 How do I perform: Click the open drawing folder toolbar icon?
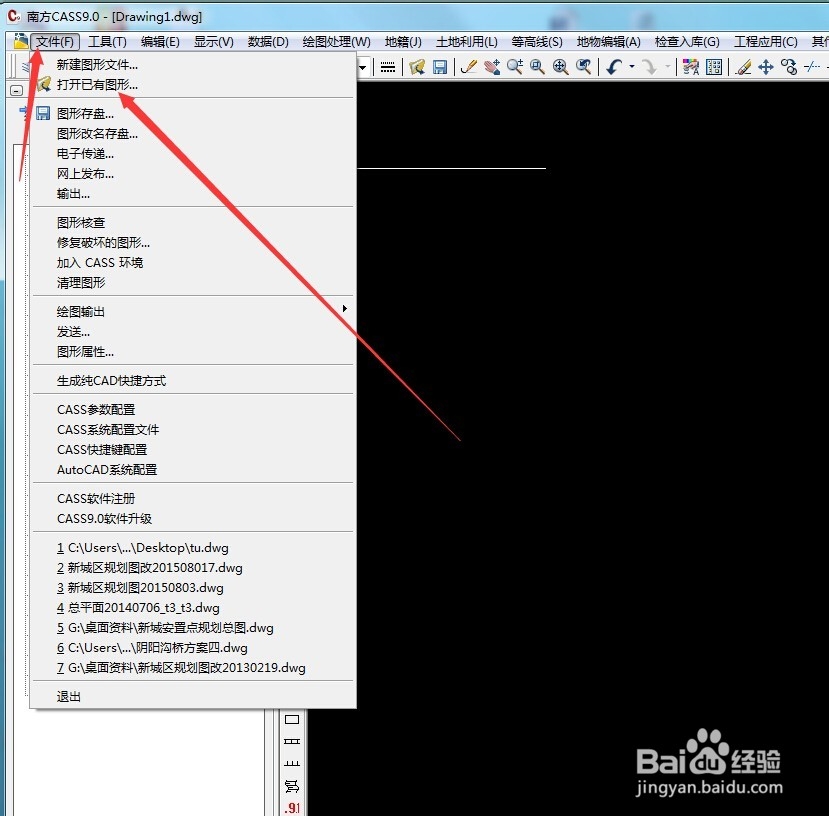417,67
